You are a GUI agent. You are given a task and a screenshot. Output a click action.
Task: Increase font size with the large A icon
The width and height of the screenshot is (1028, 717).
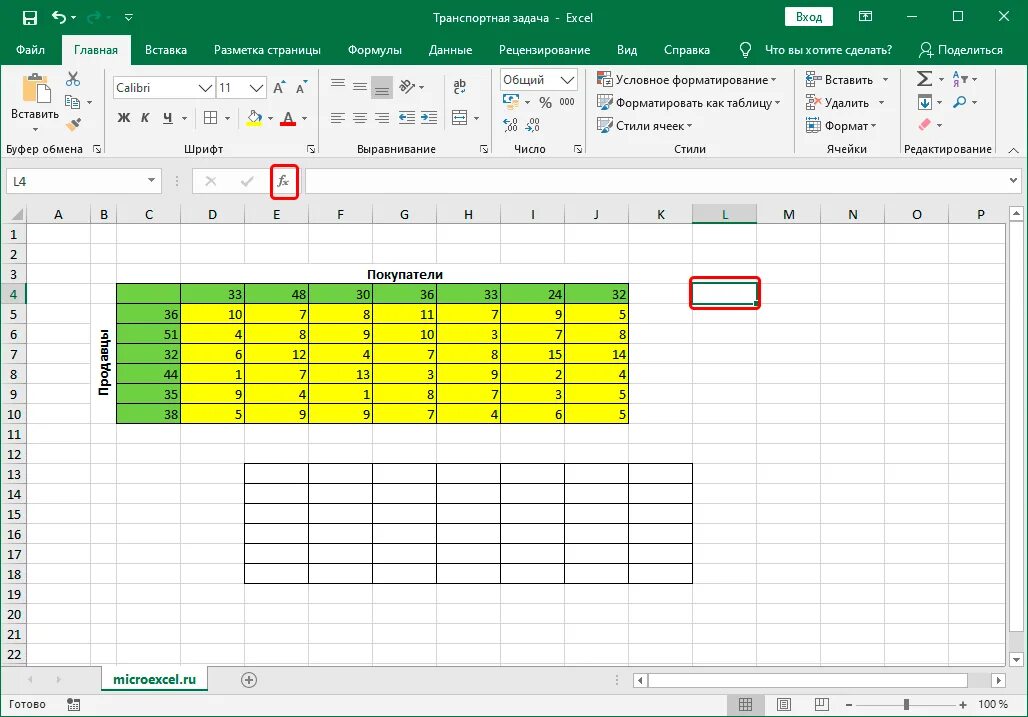click(279, 88)
